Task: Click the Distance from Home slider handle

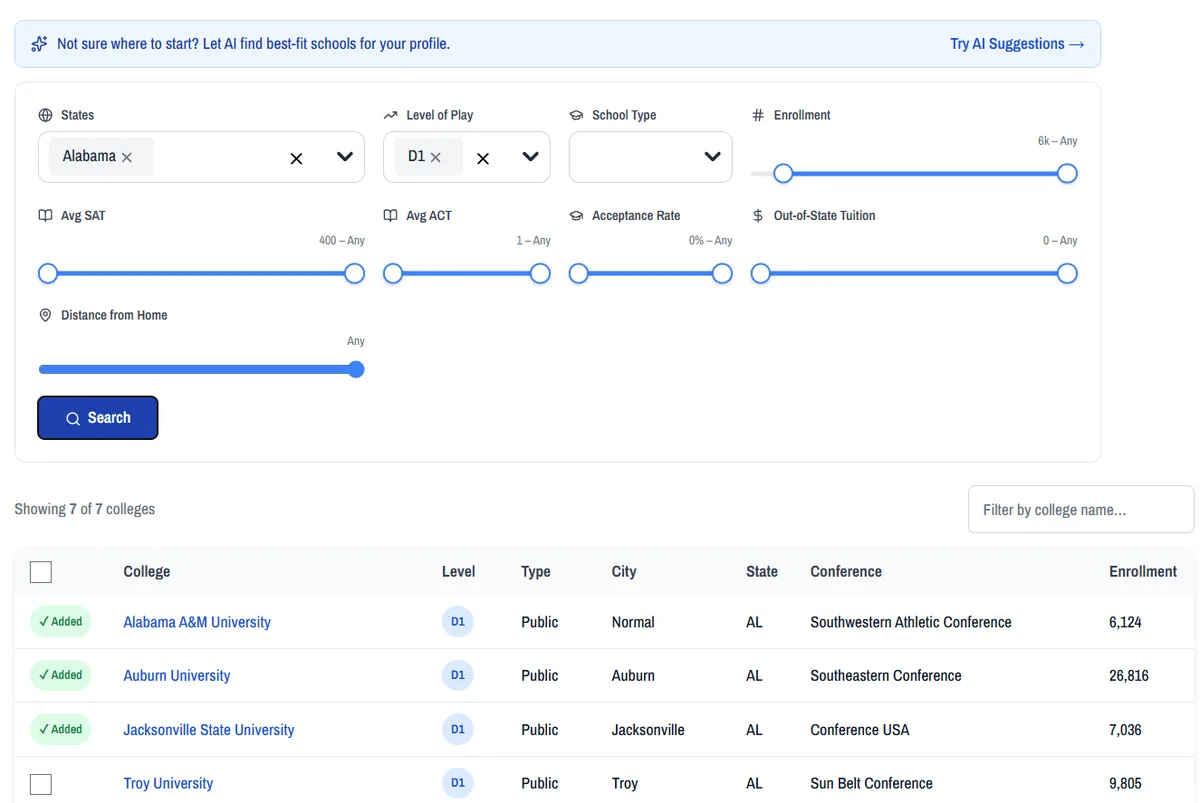Action: coord(356,370)
